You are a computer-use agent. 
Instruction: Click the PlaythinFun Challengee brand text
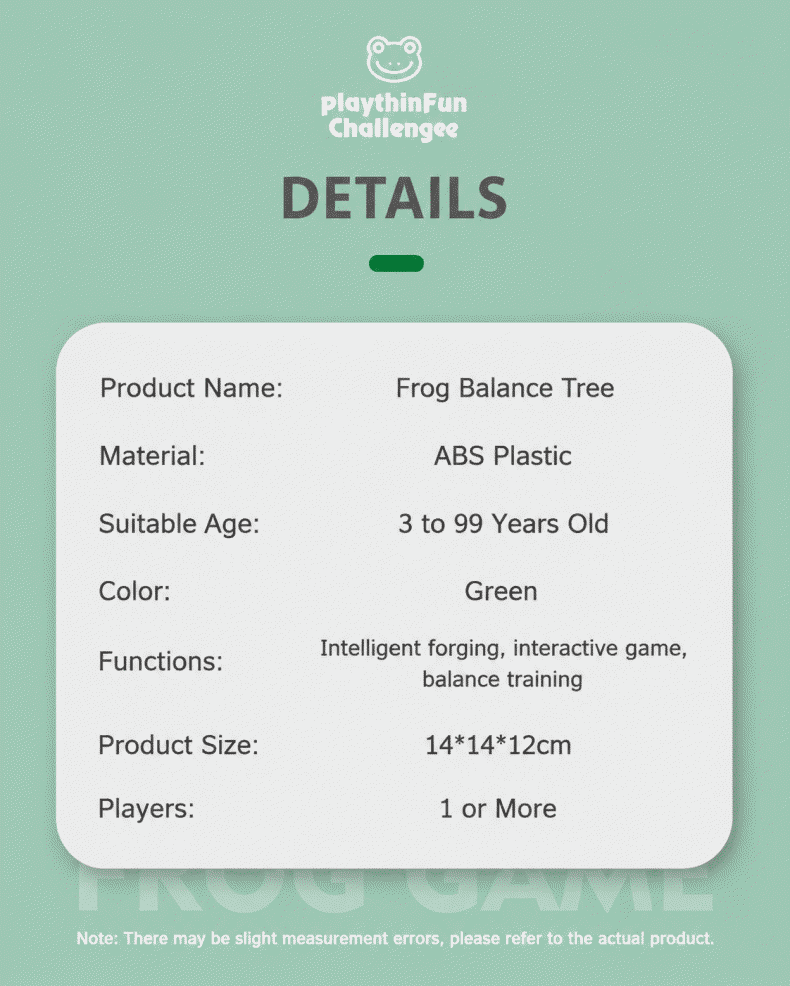394,116
